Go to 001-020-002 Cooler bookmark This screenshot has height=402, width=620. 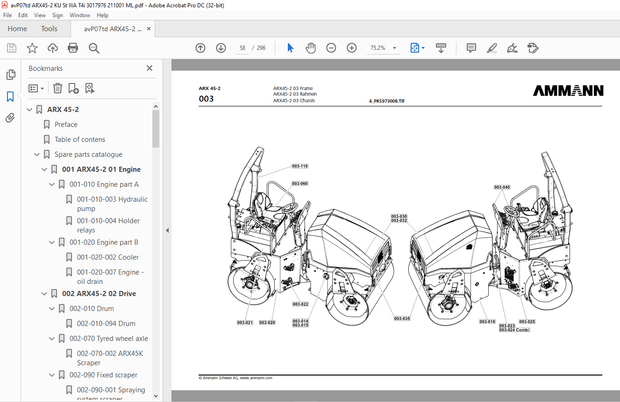coord(108,257)
